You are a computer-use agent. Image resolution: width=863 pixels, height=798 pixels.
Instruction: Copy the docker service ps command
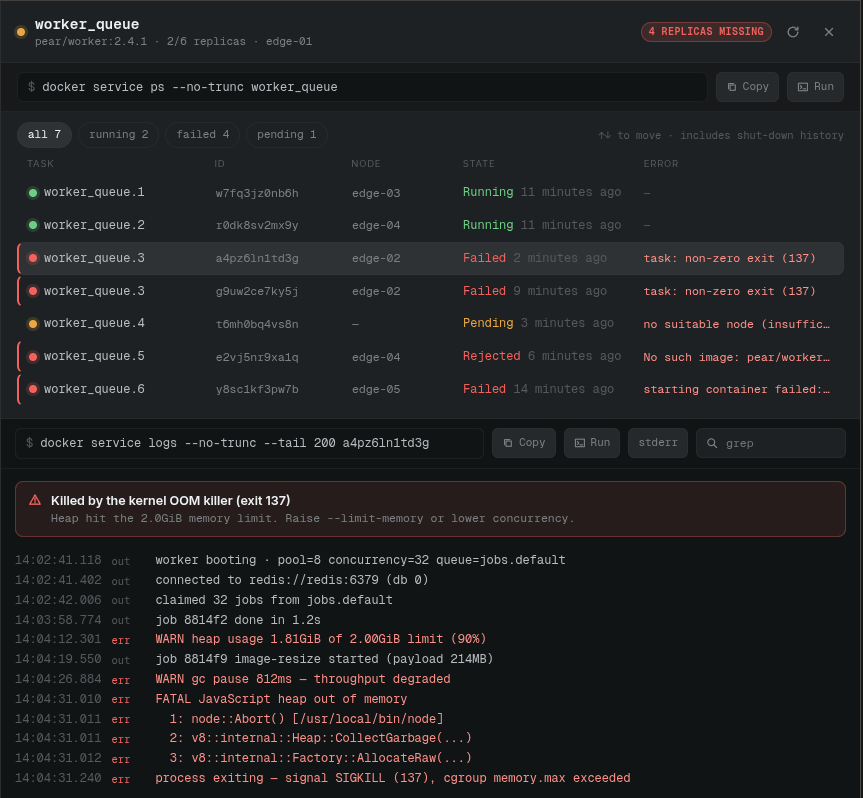click(x=747, y=87)
